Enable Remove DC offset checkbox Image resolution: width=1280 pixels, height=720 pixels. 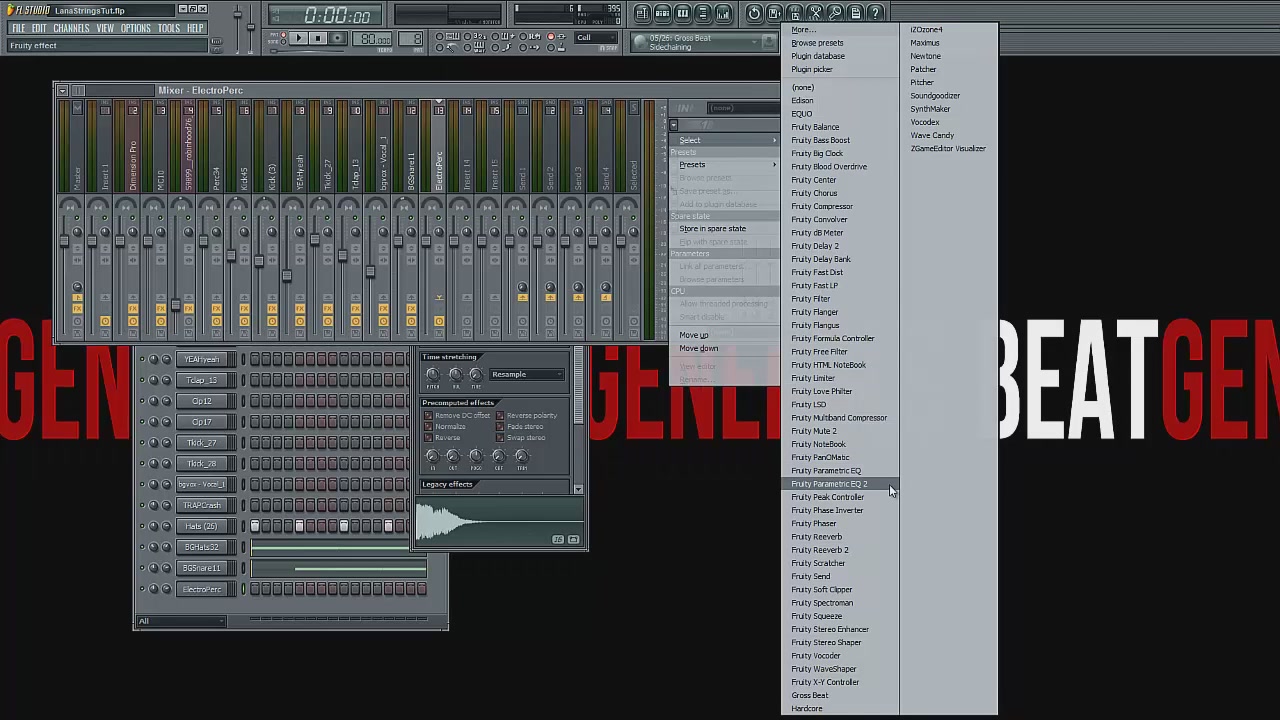(428, 415)
